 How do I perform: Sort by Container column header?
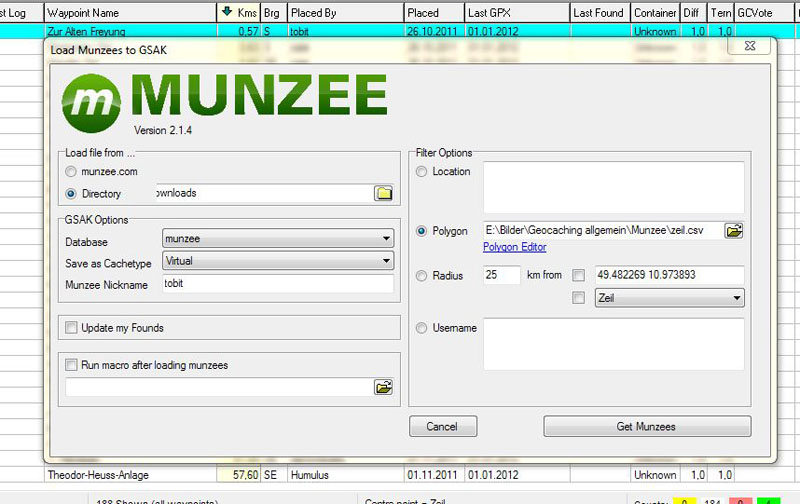pyautogui.click(x=656, y=13)
